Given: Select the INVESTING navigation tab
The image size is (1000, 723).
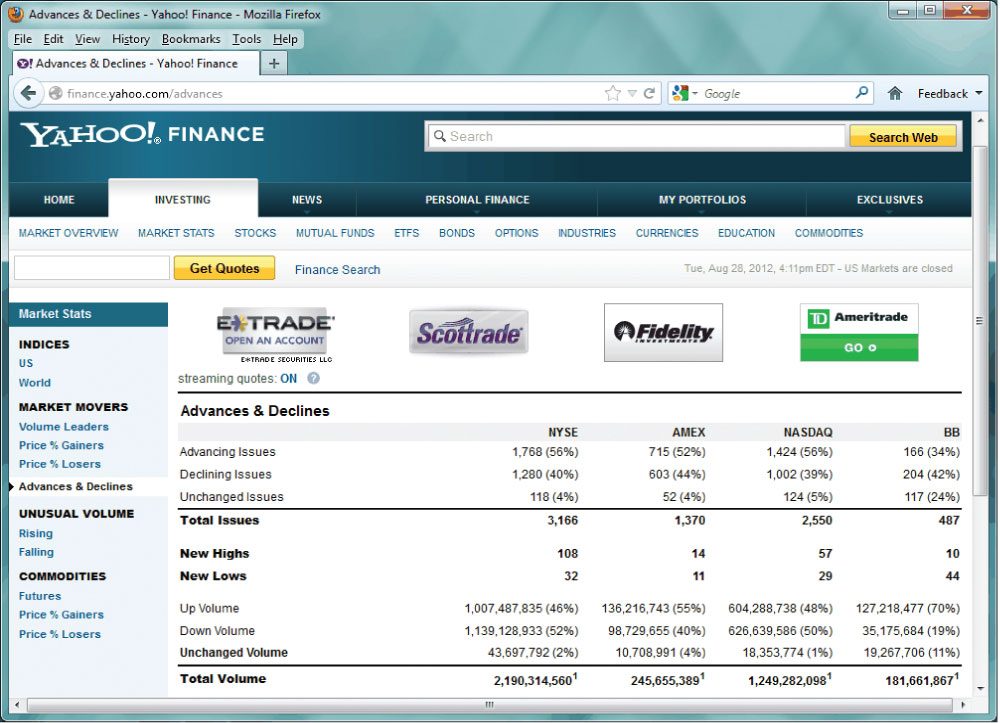Looking at the screenshot, I should click(x=183, y=200).
